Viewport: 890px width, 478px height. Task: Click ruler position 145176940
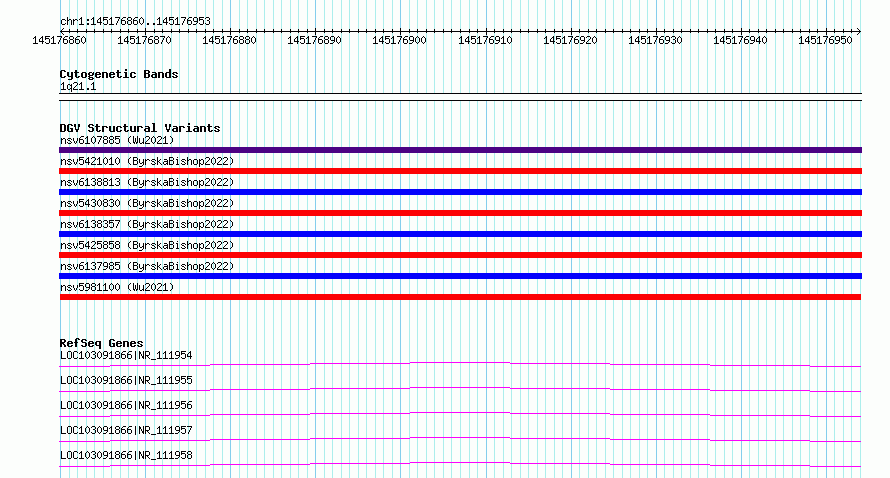point(740,40)
